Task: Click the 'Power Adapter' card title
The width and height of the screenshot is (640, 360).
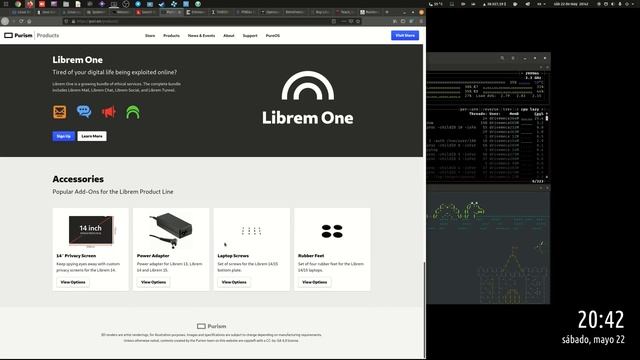Action: click(x=153, y=256)
